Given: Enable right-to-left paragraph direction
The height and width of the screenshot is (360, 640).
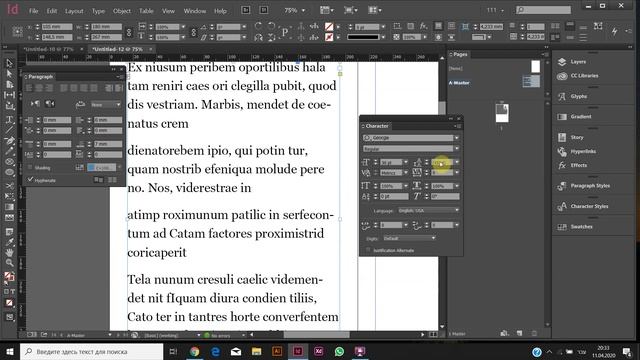Looking at the screenshot, I should (x=50, y=104).
